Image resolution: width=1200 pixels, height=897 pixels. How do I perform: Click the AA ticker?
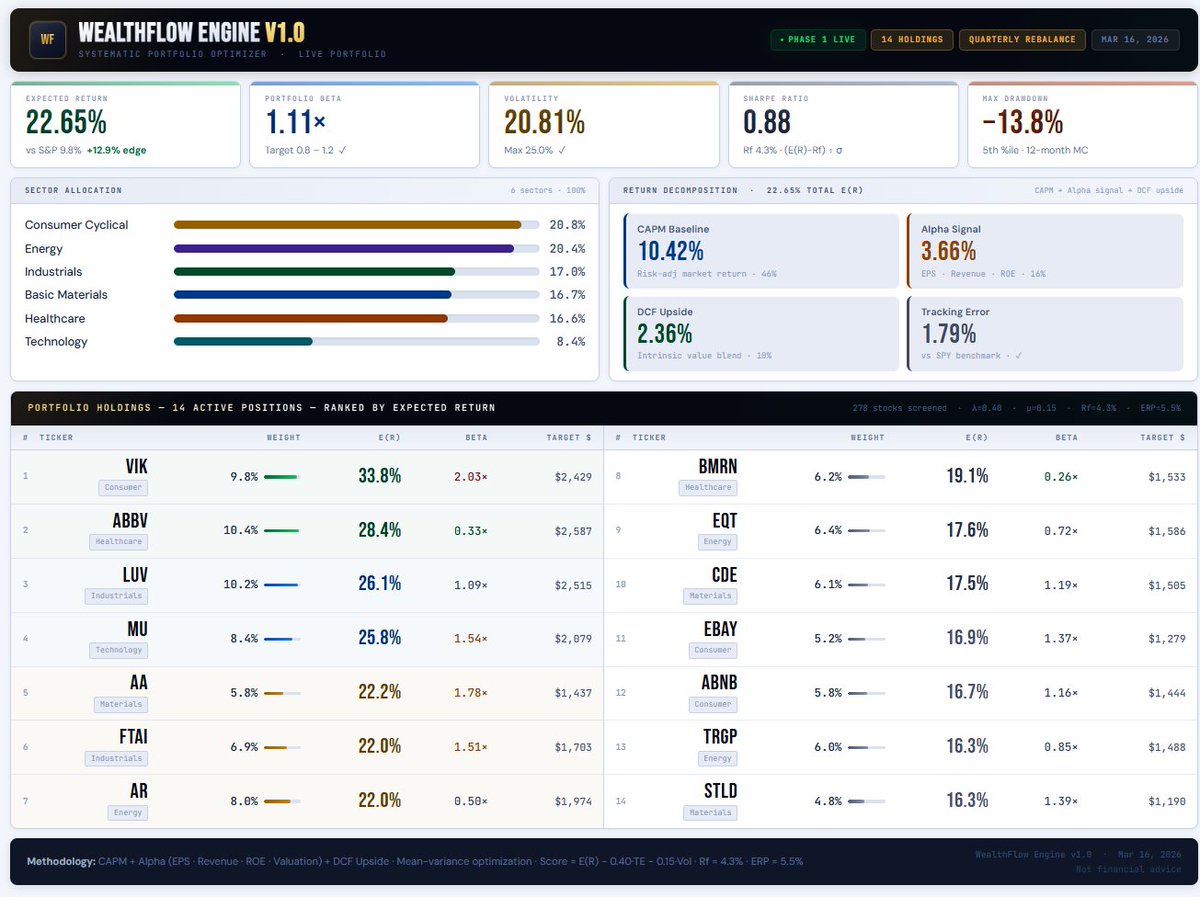pyautogui.click(x=139, y=682)
